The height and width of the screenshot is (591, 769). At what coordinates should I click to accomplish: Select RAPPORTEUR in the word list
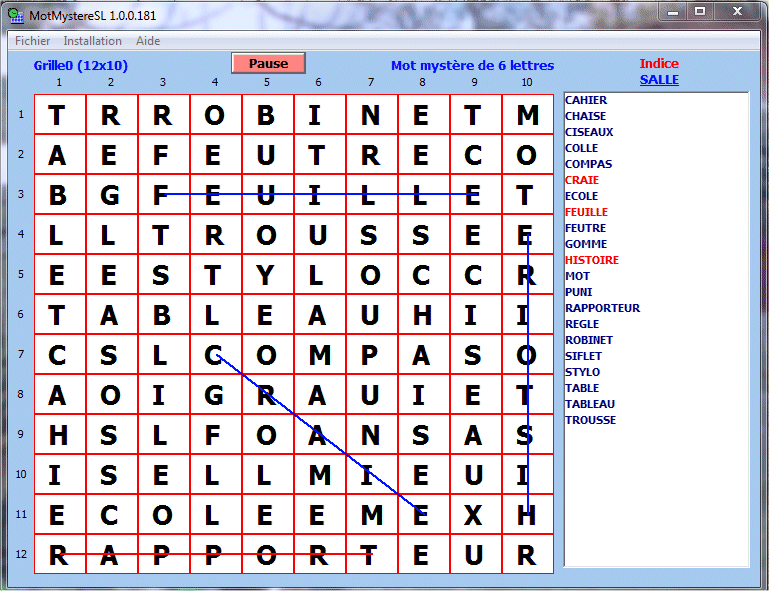pyautogui.click(x=603, y=308)
